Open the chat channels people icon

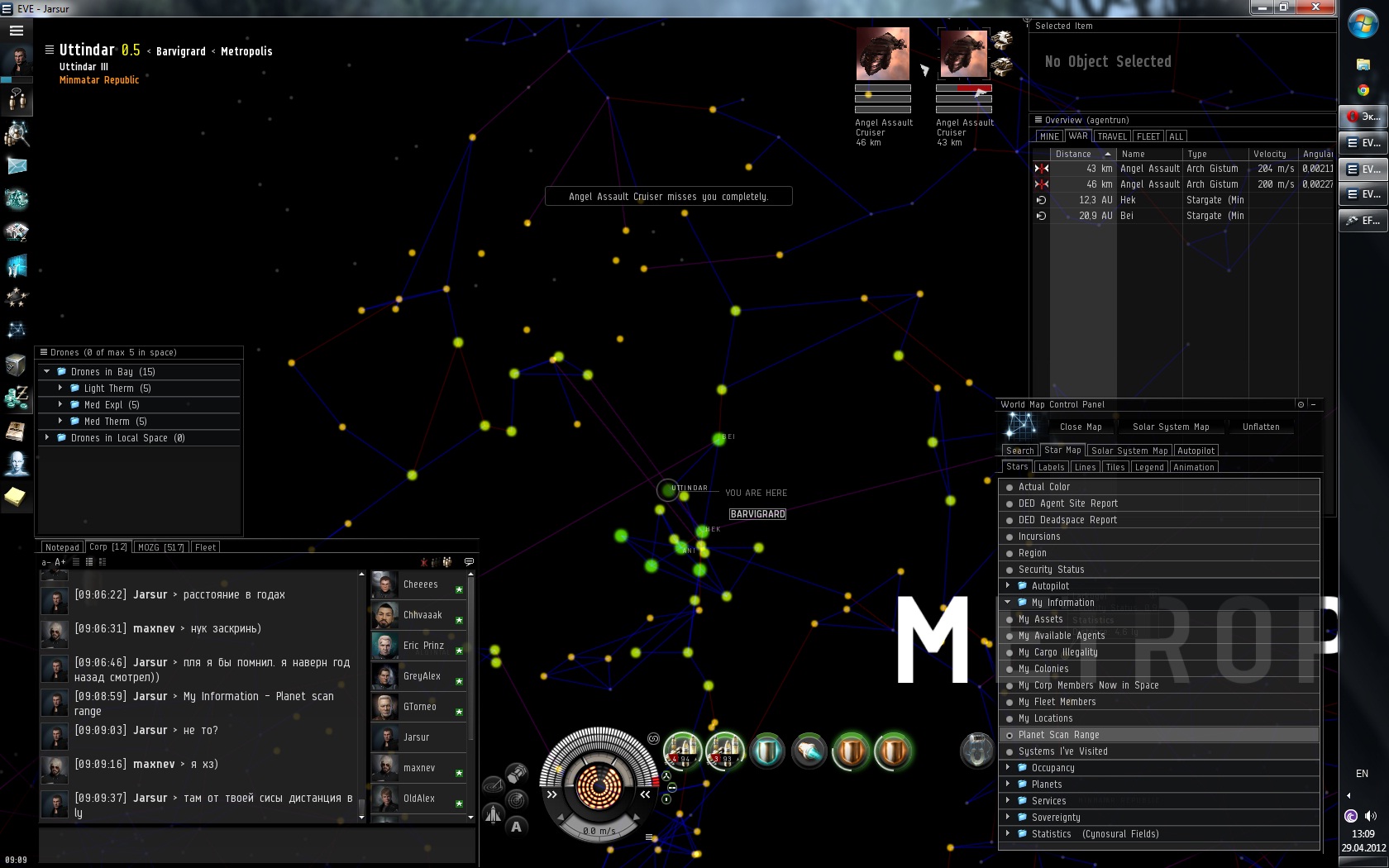point(17,100)
